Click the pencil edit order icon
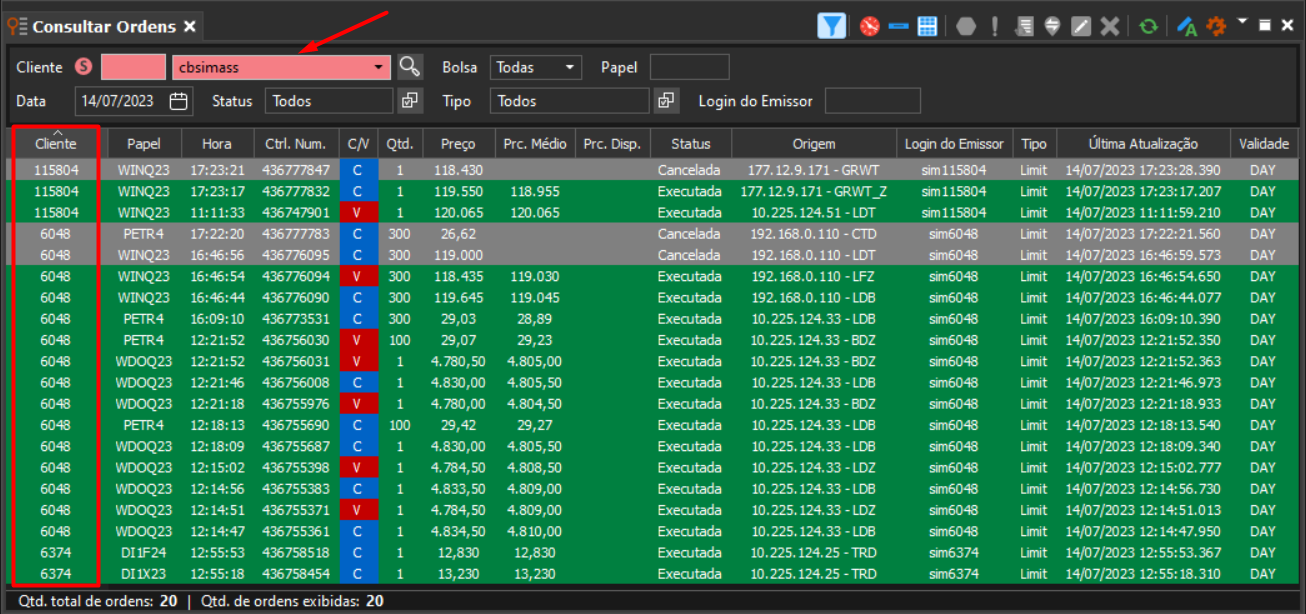1306x614 pixels. [1080, 27]
